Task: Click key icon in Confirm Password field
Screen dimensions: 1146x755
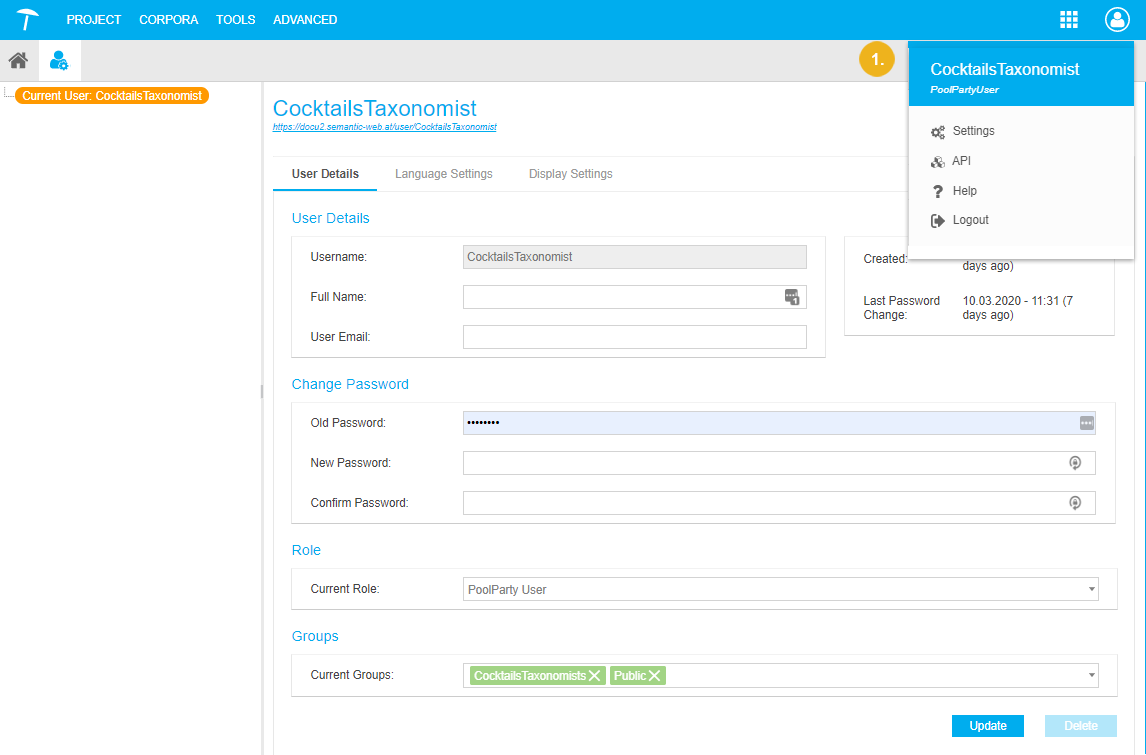Action: pos(1075,503)
